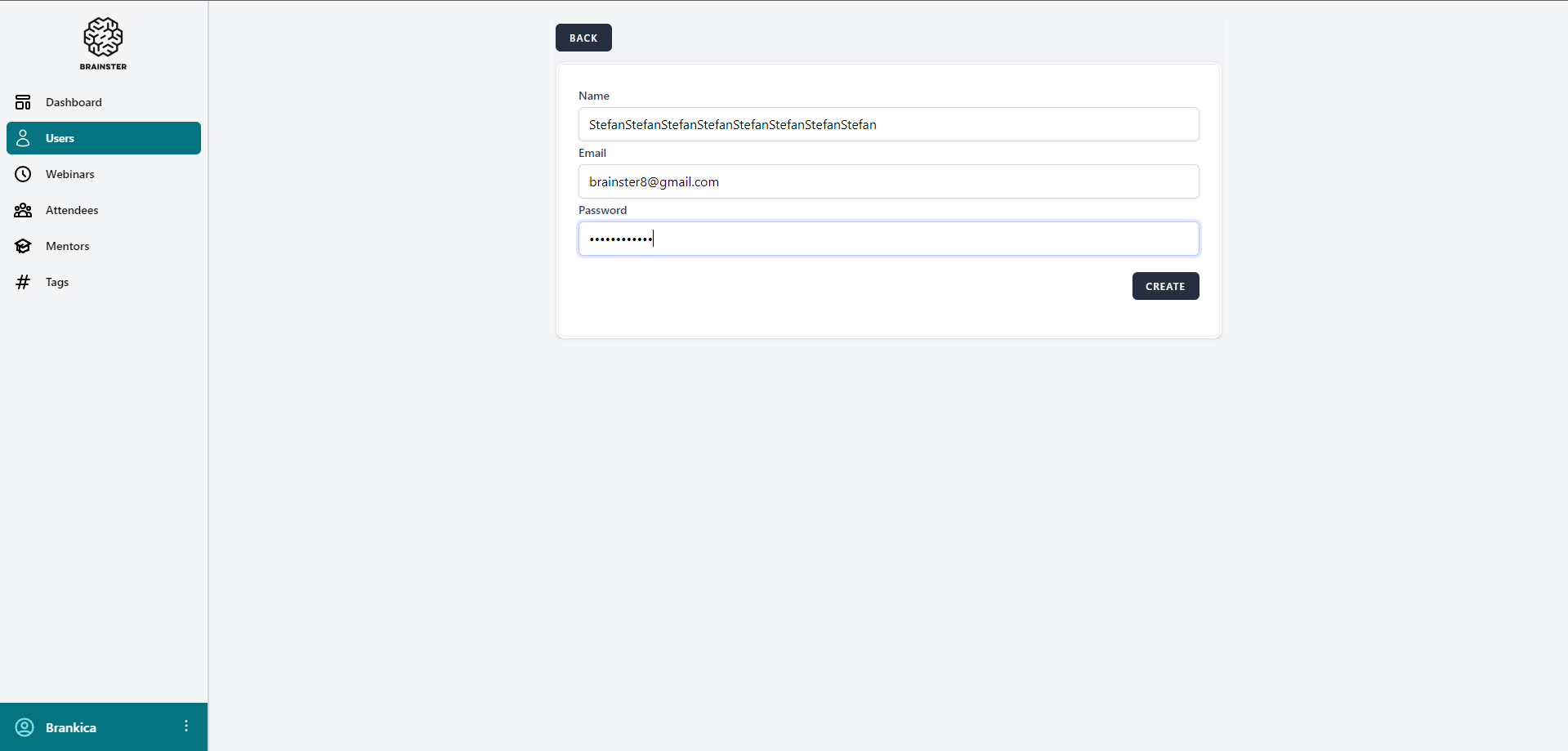The image size is (1568, 751).
Task: Click the Tags hashtag icon
Action: (x=23, y=282)
